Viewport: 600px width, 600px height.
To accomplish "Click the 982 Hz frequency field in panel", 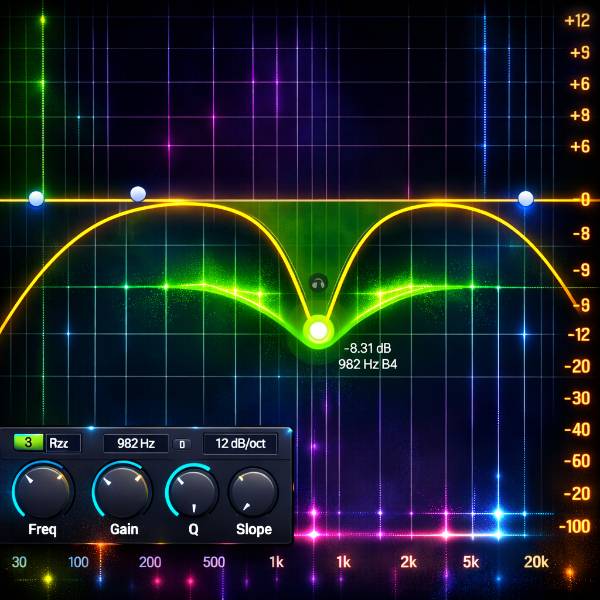I will pyautogui.click(x=136, y=443).
